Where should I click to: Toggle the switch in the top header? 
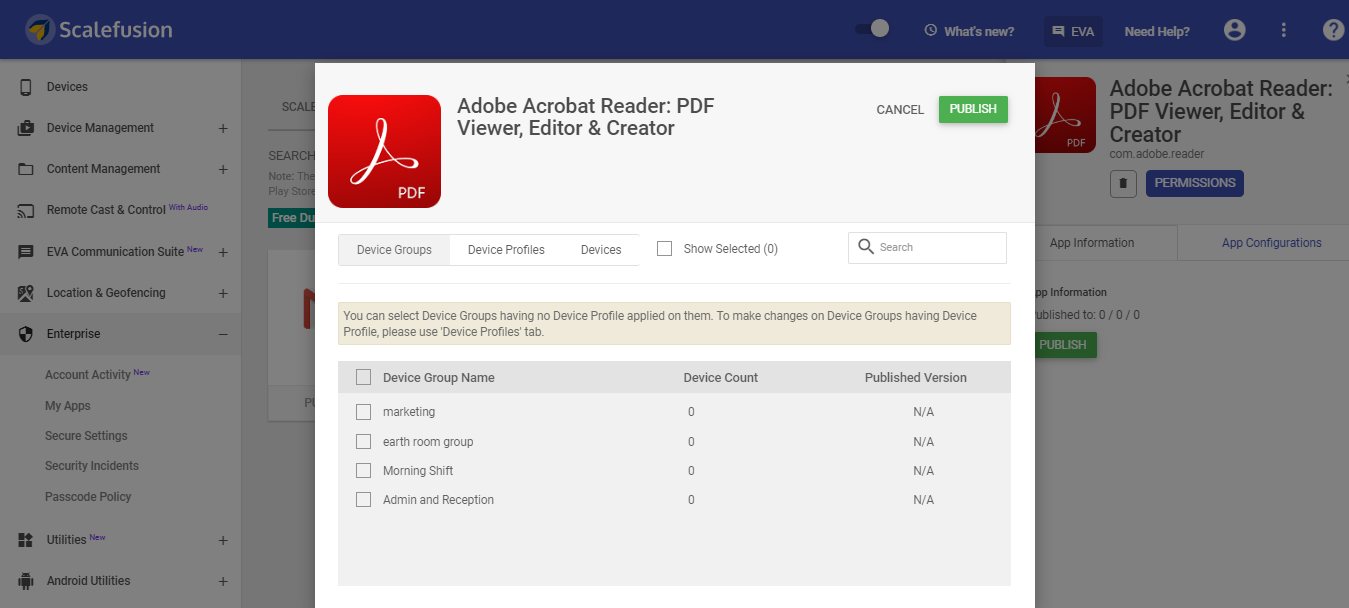click(x=872, y=29)
